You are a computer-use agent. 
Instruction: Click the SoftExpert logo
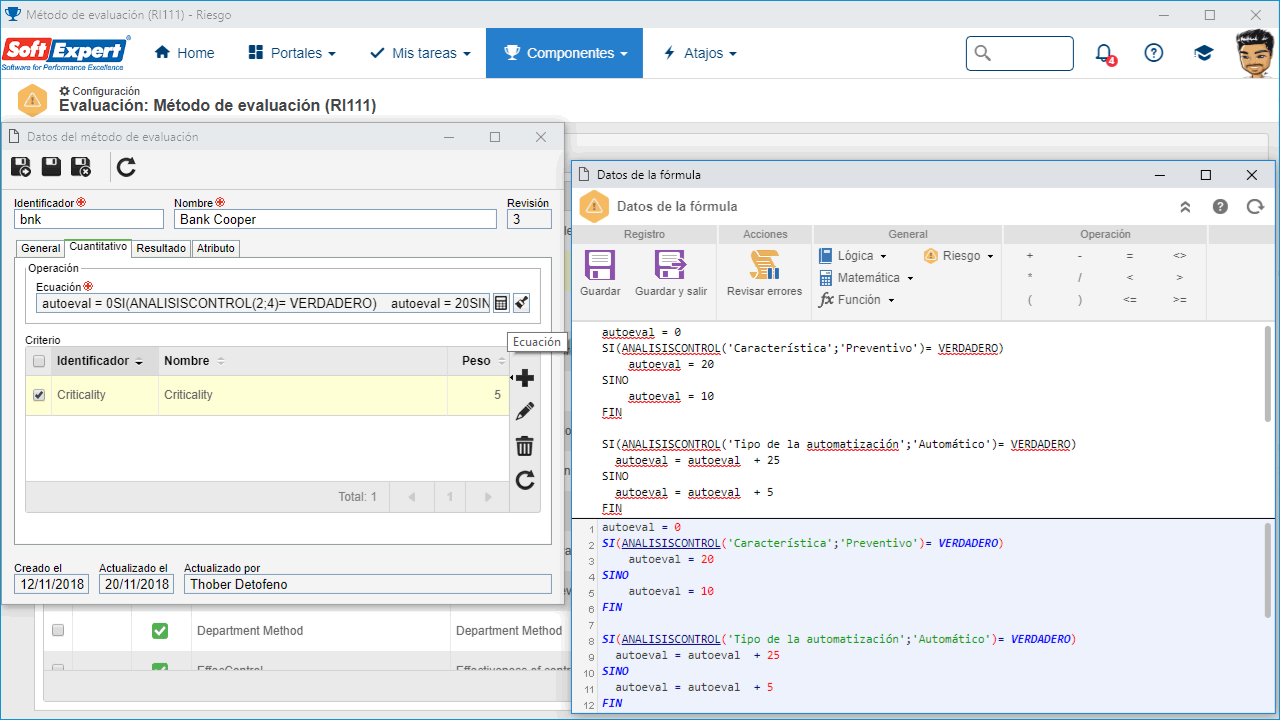(x=66, y=53)
